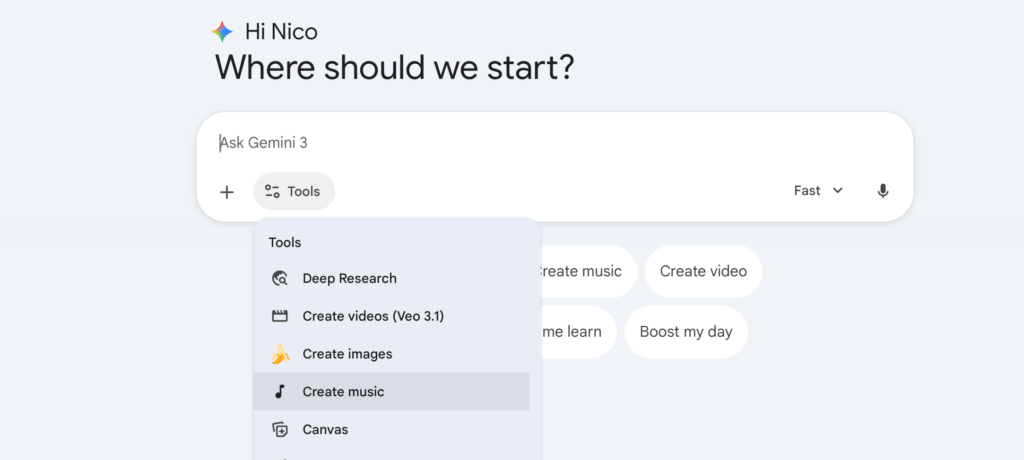The width and height of the screenshot is (1024, 460).
Task: Select the Create images menu label
Action: 347,354
